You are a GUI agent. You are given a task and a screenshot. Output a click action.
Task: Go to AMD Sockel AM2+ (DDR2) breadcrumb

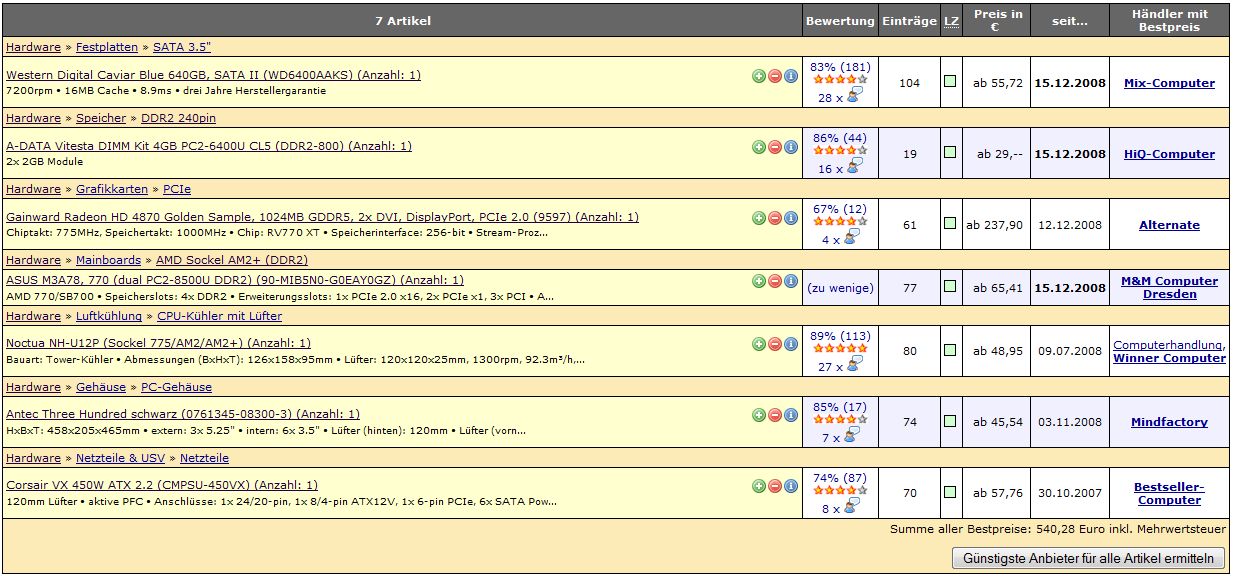click(232, 260)
